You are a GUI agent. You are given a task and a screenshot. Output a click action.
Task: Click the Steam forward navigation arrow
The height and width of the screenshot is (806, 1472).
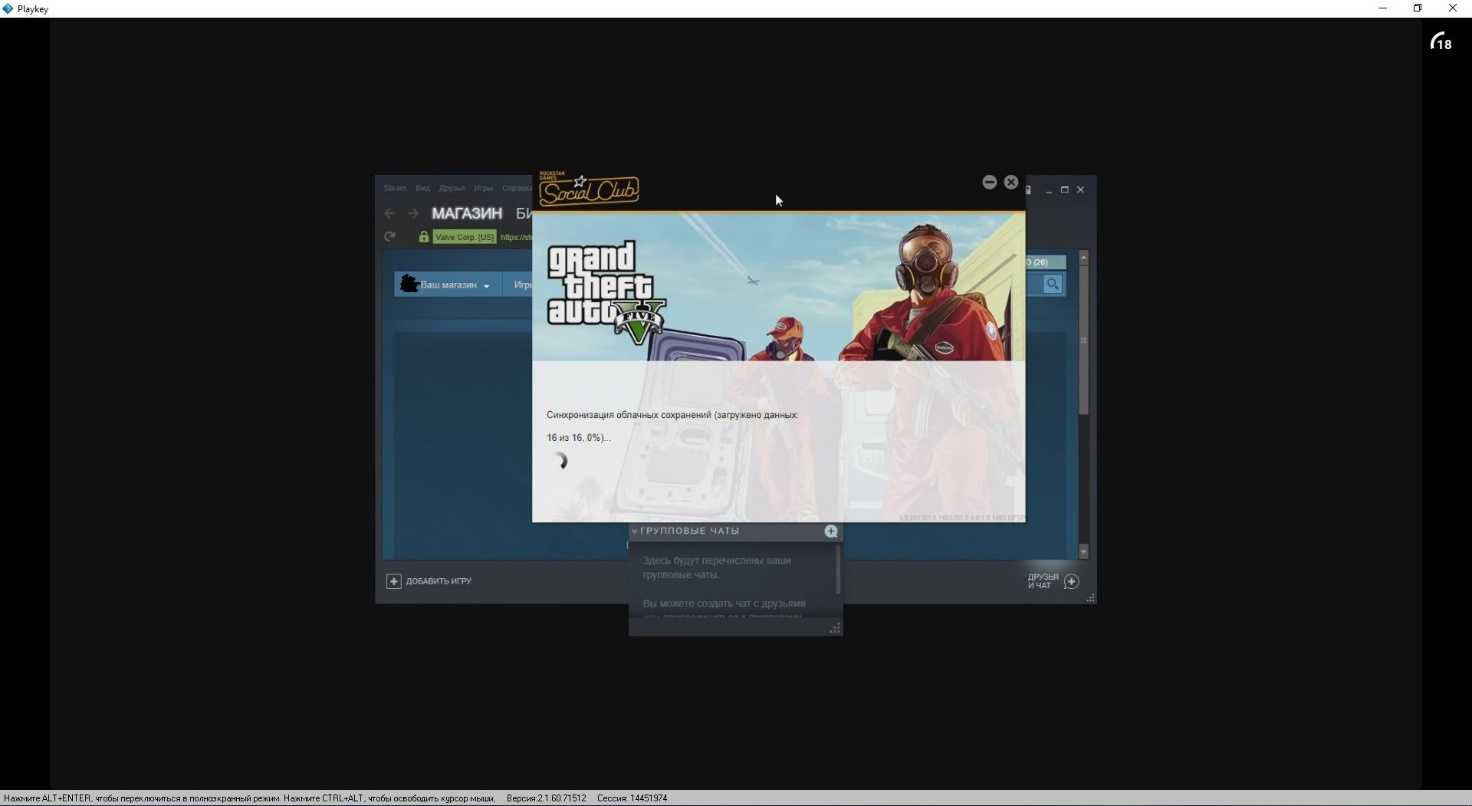pos(413,214)
